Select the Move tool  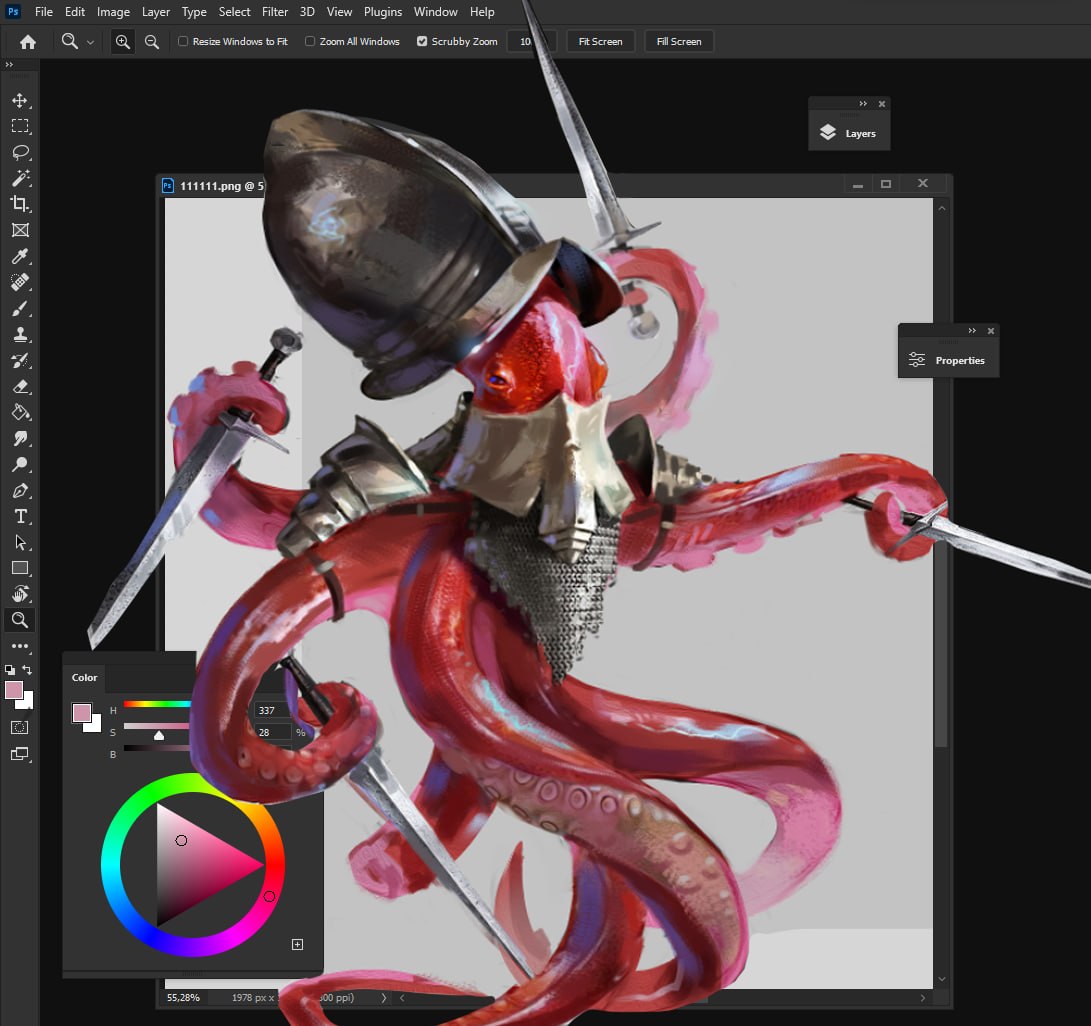(19, 100)
